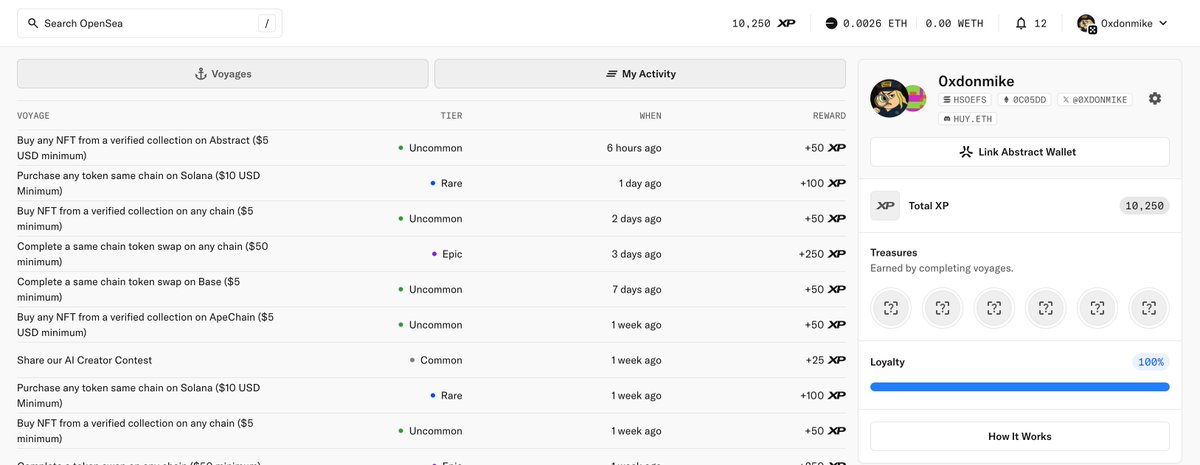
Task: Click the HUY.ETH Discord badge
Action: click(965, 118)
